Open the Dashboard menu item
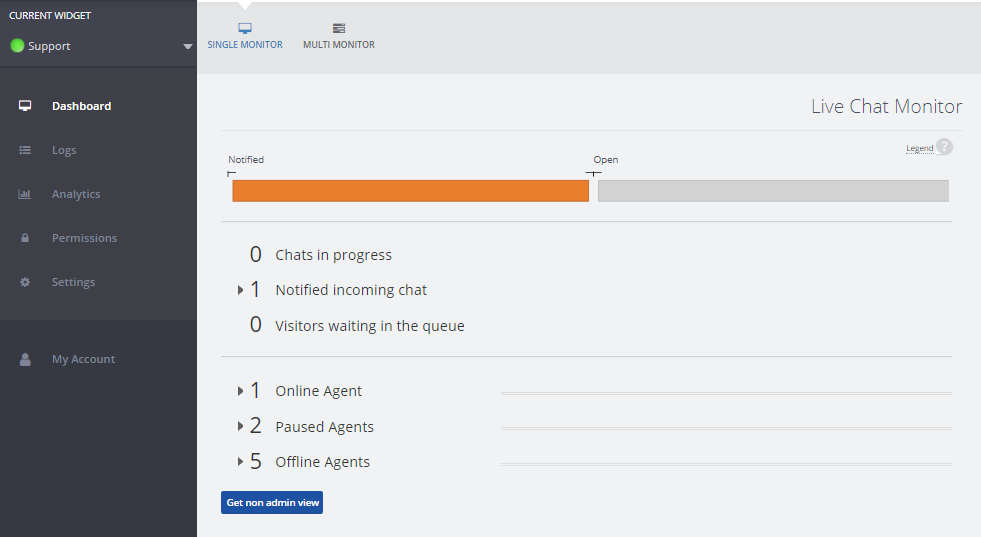Image resolution: width=981 pixels, height=537 pixels. 81,106
